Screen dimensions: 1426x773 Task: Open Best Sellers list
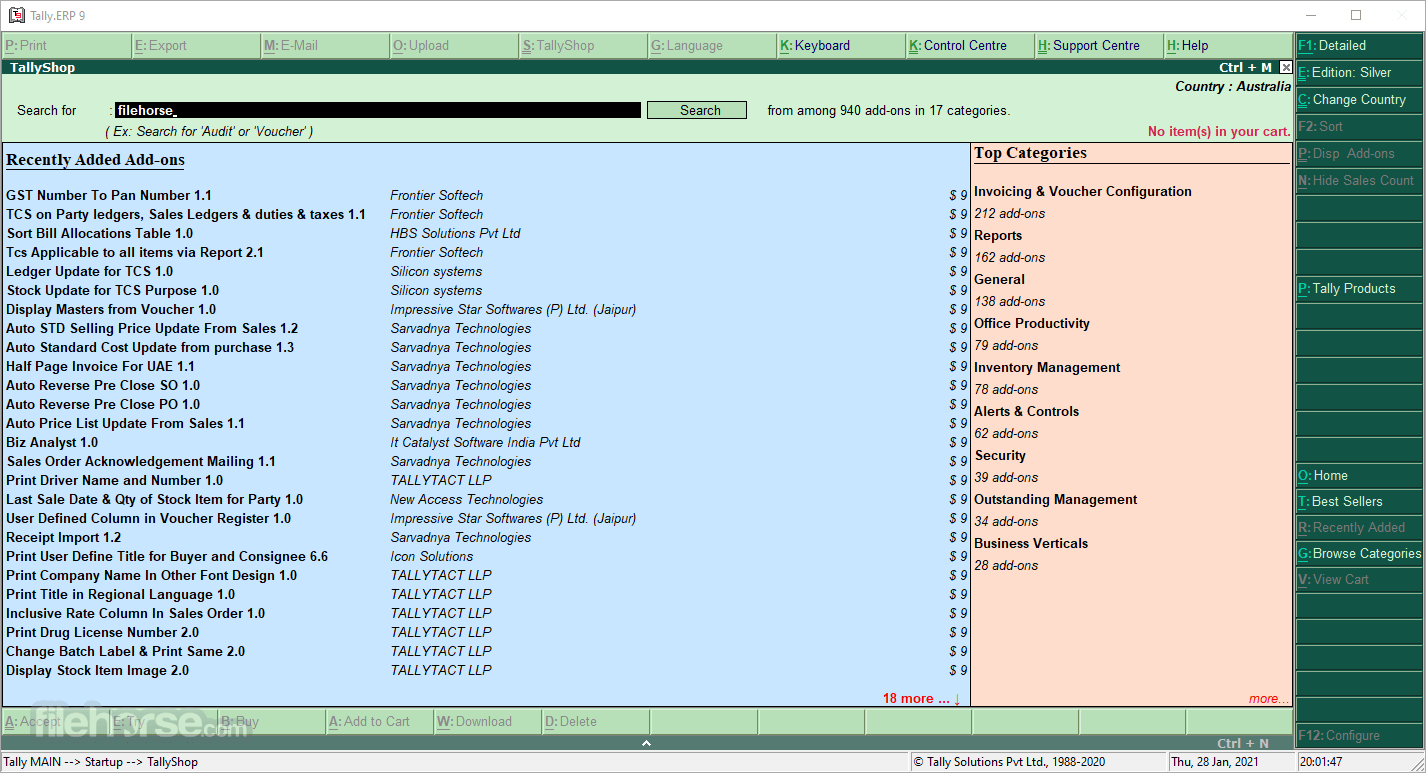[1359, 502]
